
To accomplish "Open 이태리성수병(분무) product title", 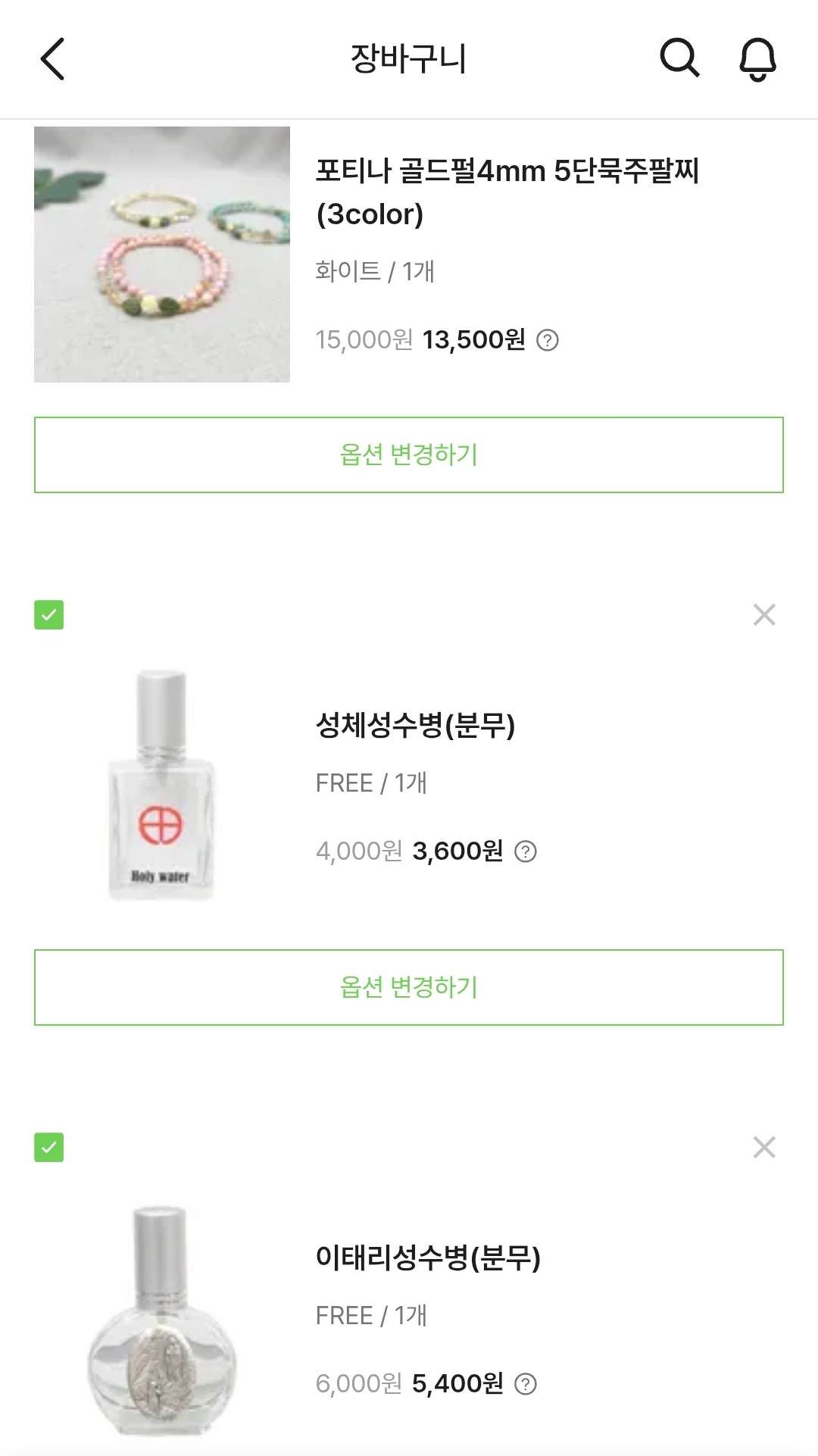I will point(428,1258).
